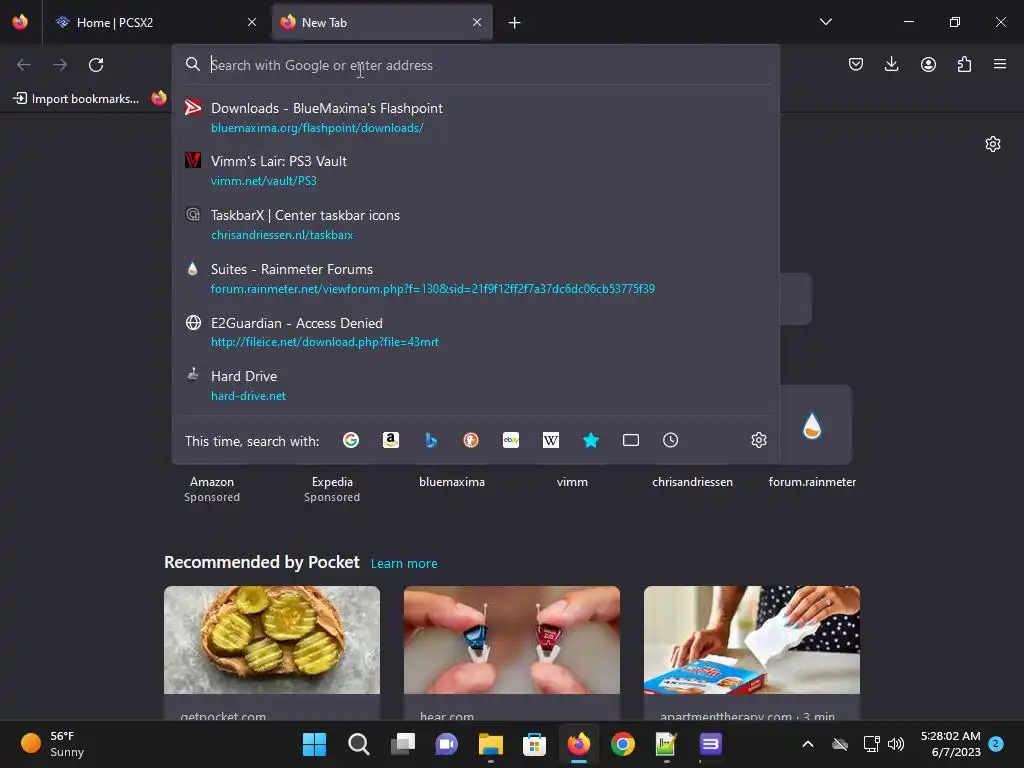Image resolution: width=1024 pixels, height=768 pixels.
Task: Switch to Google Chrome on taskbar
Action: tap(622, 744)
